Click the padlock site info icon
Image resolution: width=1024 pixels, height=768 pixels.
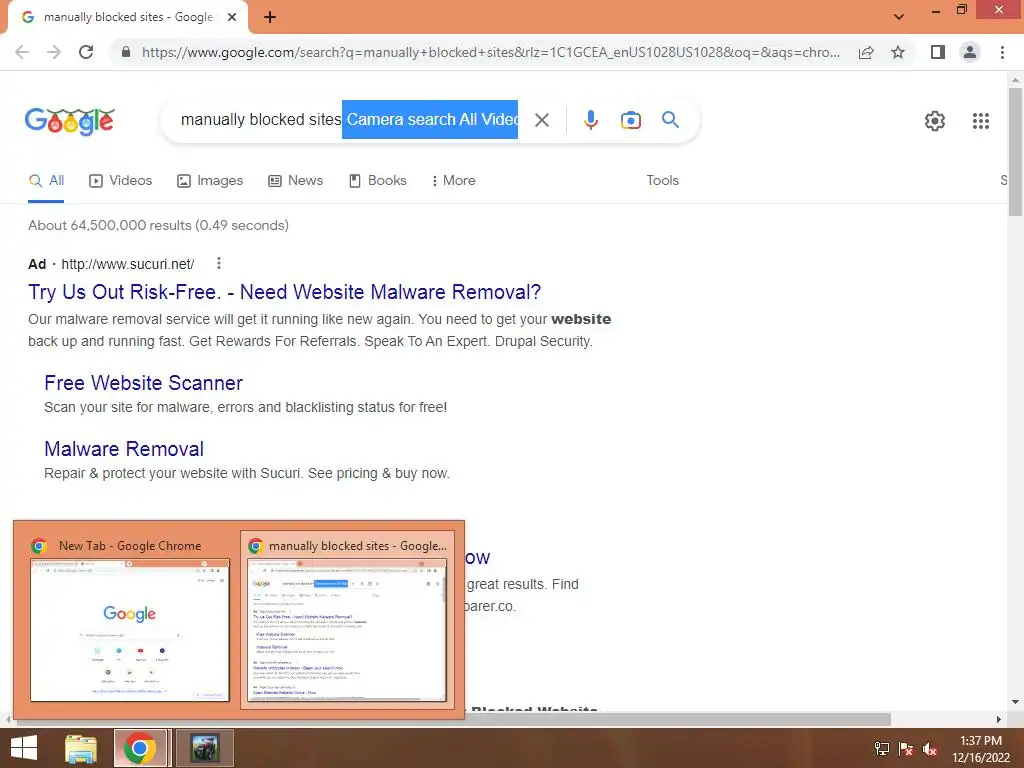pos(126,52)
